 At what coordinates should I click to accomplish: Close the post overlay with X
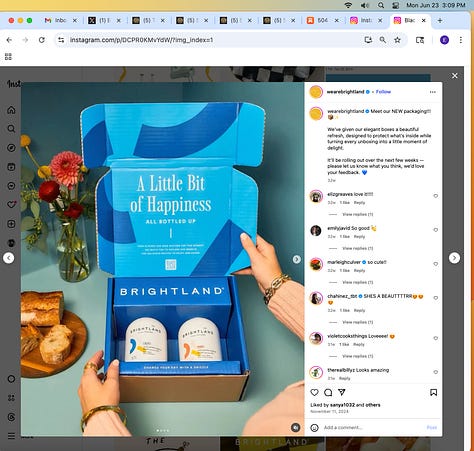(x=455, y=76)
